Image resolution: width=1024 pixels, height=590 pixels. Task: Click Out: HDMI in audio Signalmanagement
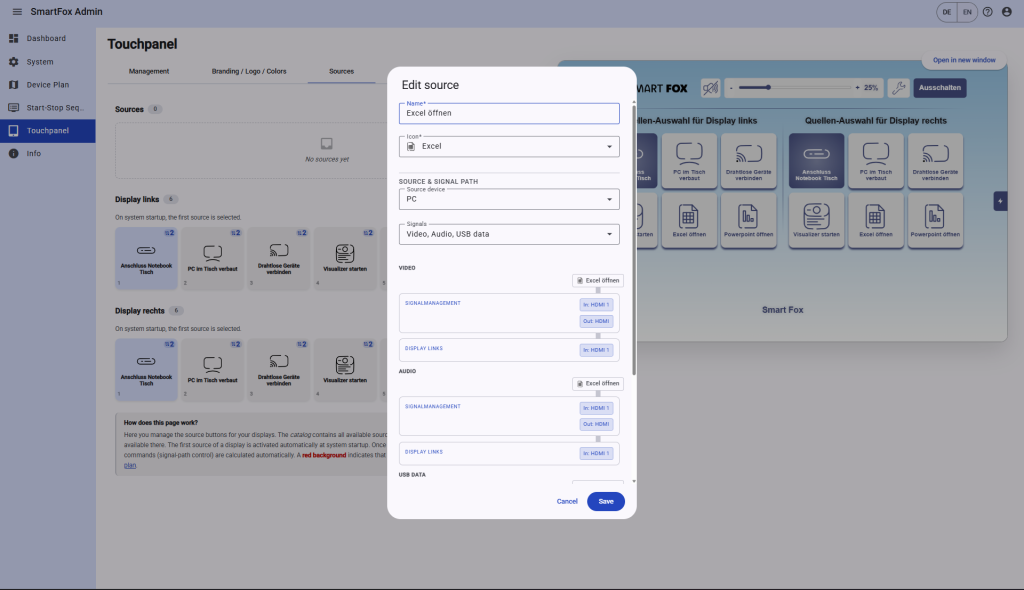596,424
